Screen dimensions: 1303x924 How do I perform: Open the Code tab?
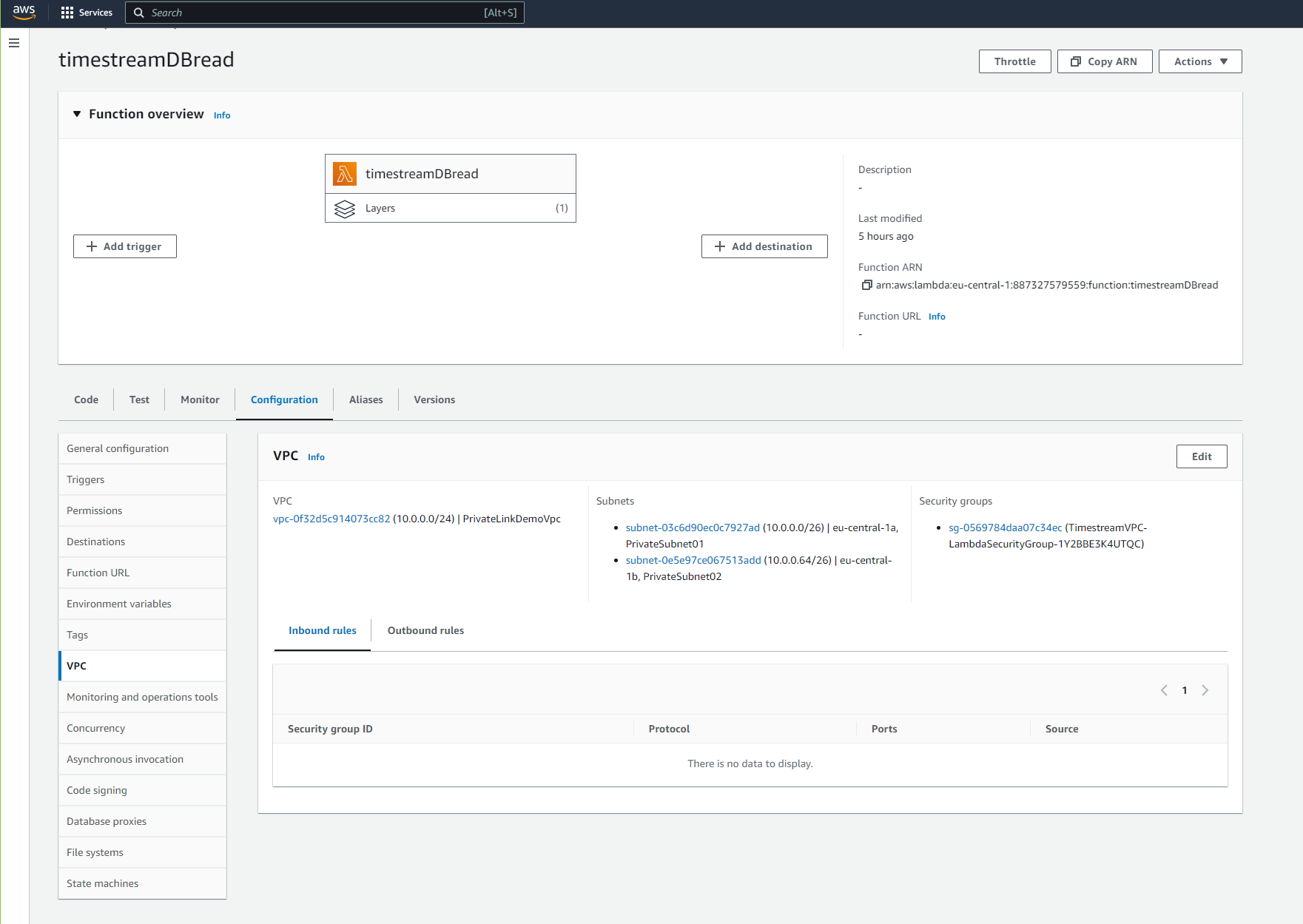coord(86,399)
